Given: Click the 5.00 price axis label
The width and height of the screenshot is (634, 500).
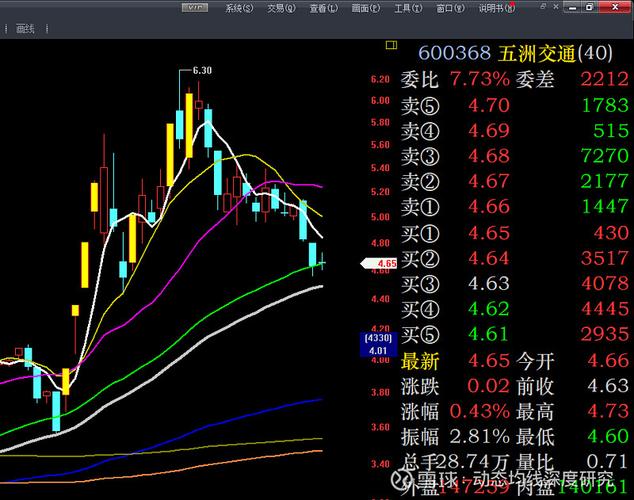Looking at the screenshot, I should point(380,217).
